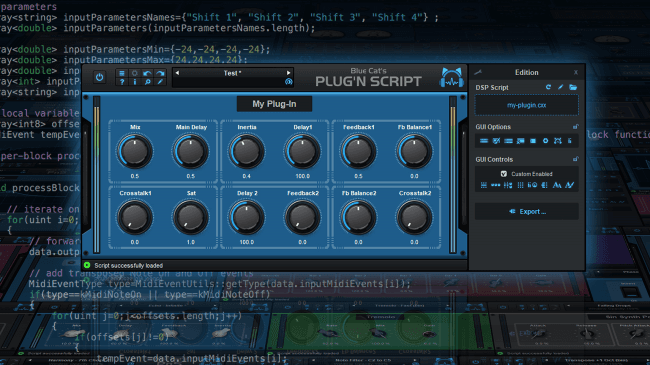Edit DSP script with pencil icon

[560, 87]
